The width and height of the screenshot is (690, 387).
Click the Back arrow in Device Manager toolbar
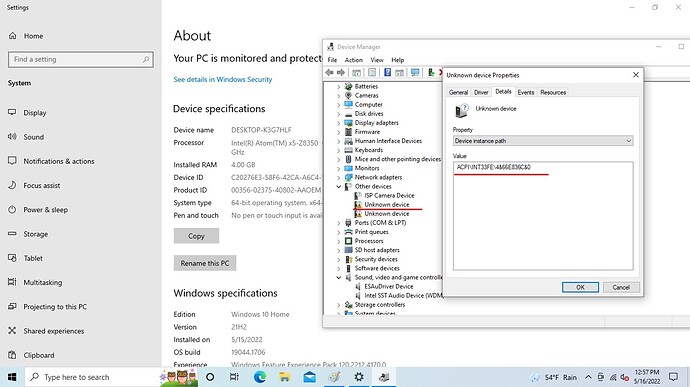[329, 72]
